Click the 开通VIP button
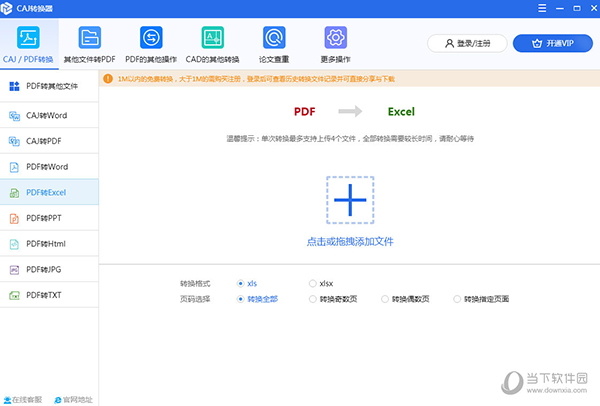The image size is (600, 406). (x=553, y=43)
